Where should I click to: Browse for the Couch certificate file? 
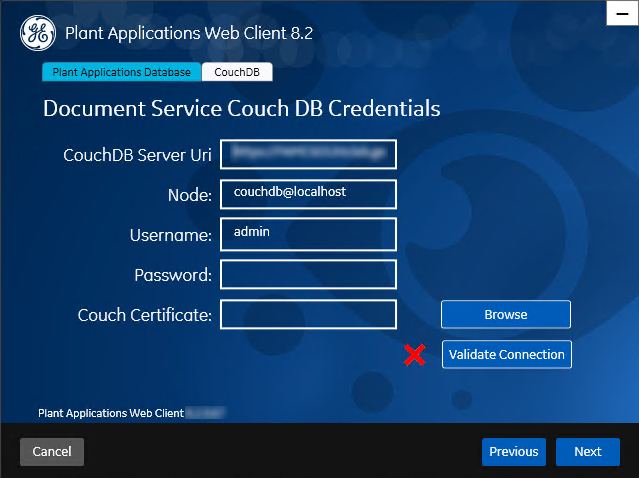[x=506, y=315]
